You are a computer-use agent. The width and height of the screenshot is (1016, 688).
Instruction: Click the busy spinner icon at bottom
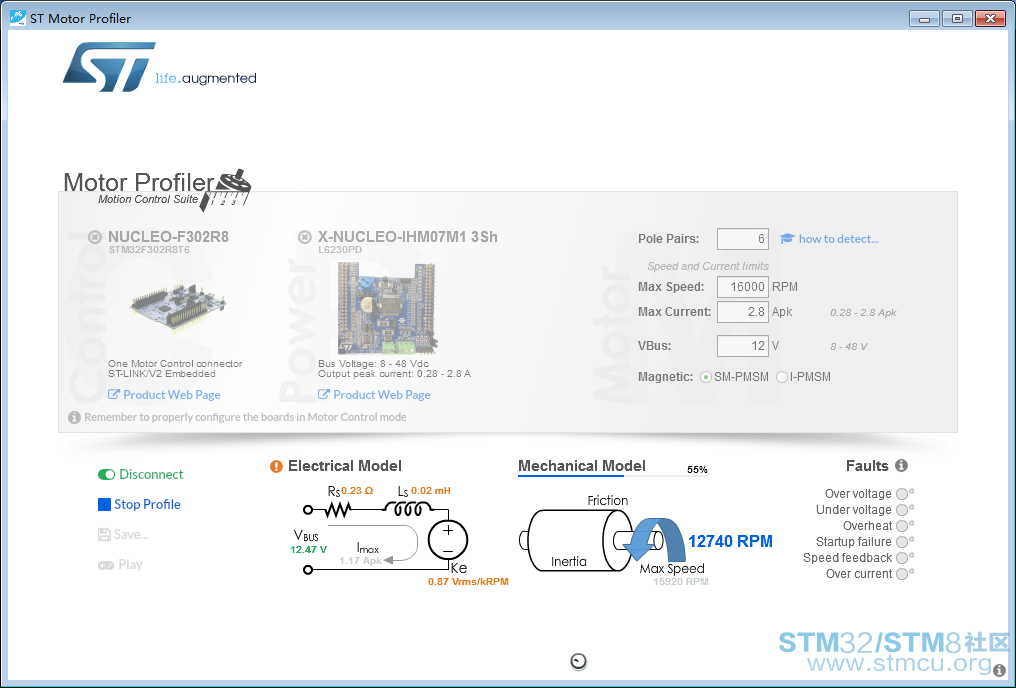point(579,661)
